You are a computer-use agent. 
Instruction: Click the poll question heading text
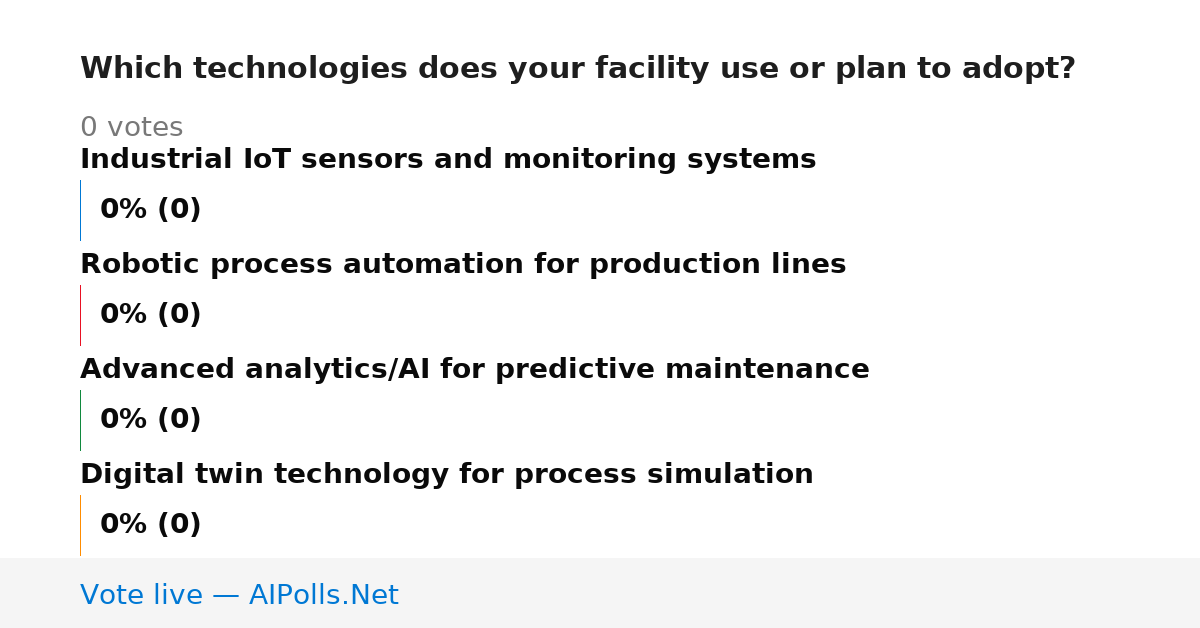pyautogui.click(x=578, y=69)
